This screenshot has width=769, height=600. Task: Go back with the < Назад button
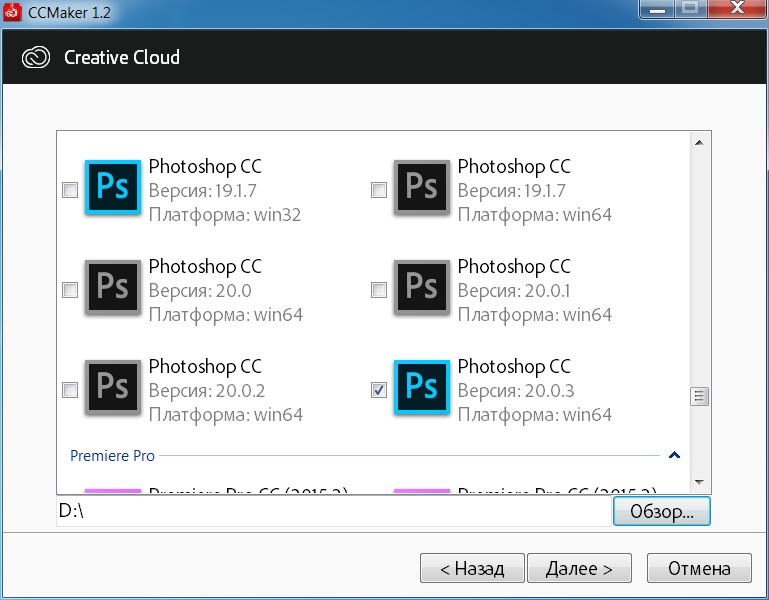pyautogui.click(x=472, y=568)
